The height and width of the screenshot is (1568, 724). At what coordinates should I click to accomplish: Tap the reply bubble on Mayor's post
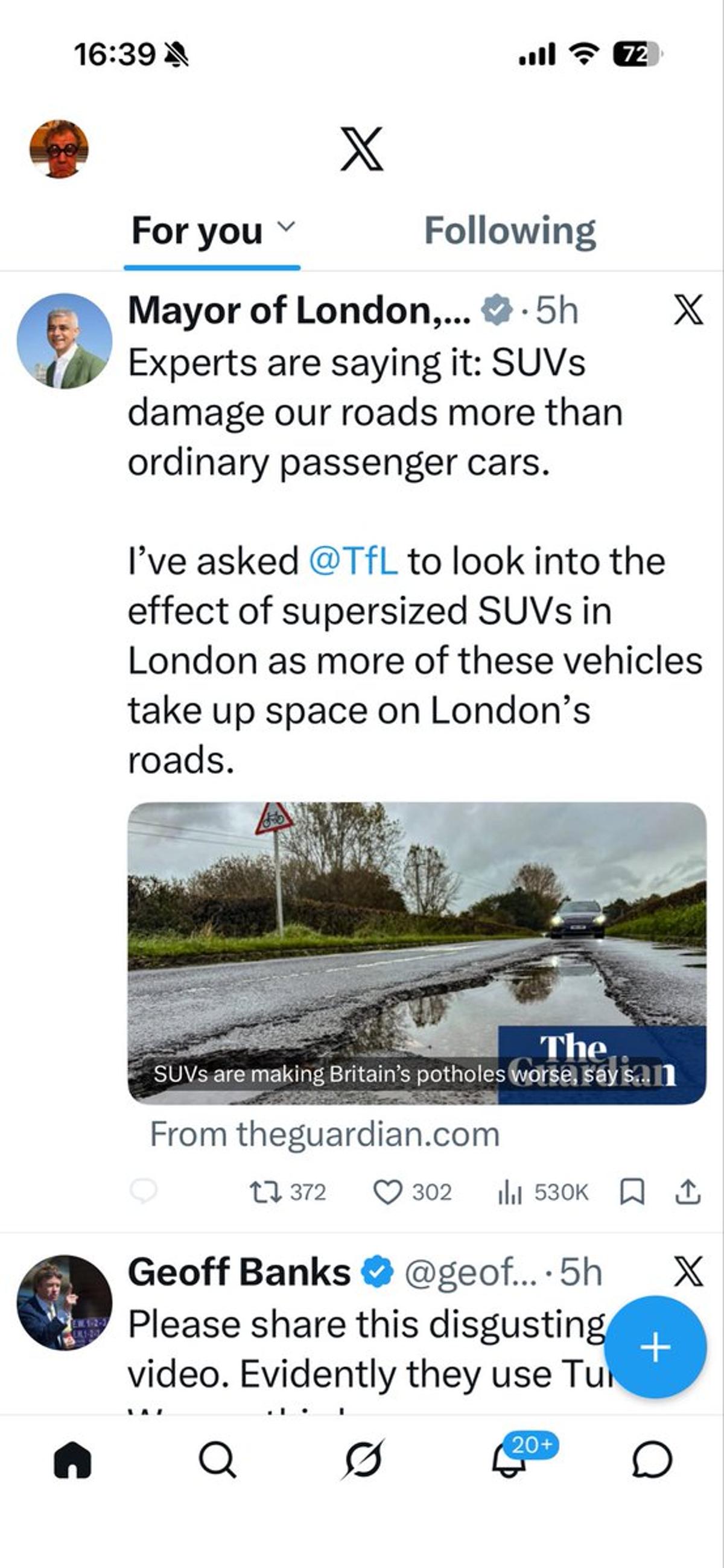pos(144,1191)
